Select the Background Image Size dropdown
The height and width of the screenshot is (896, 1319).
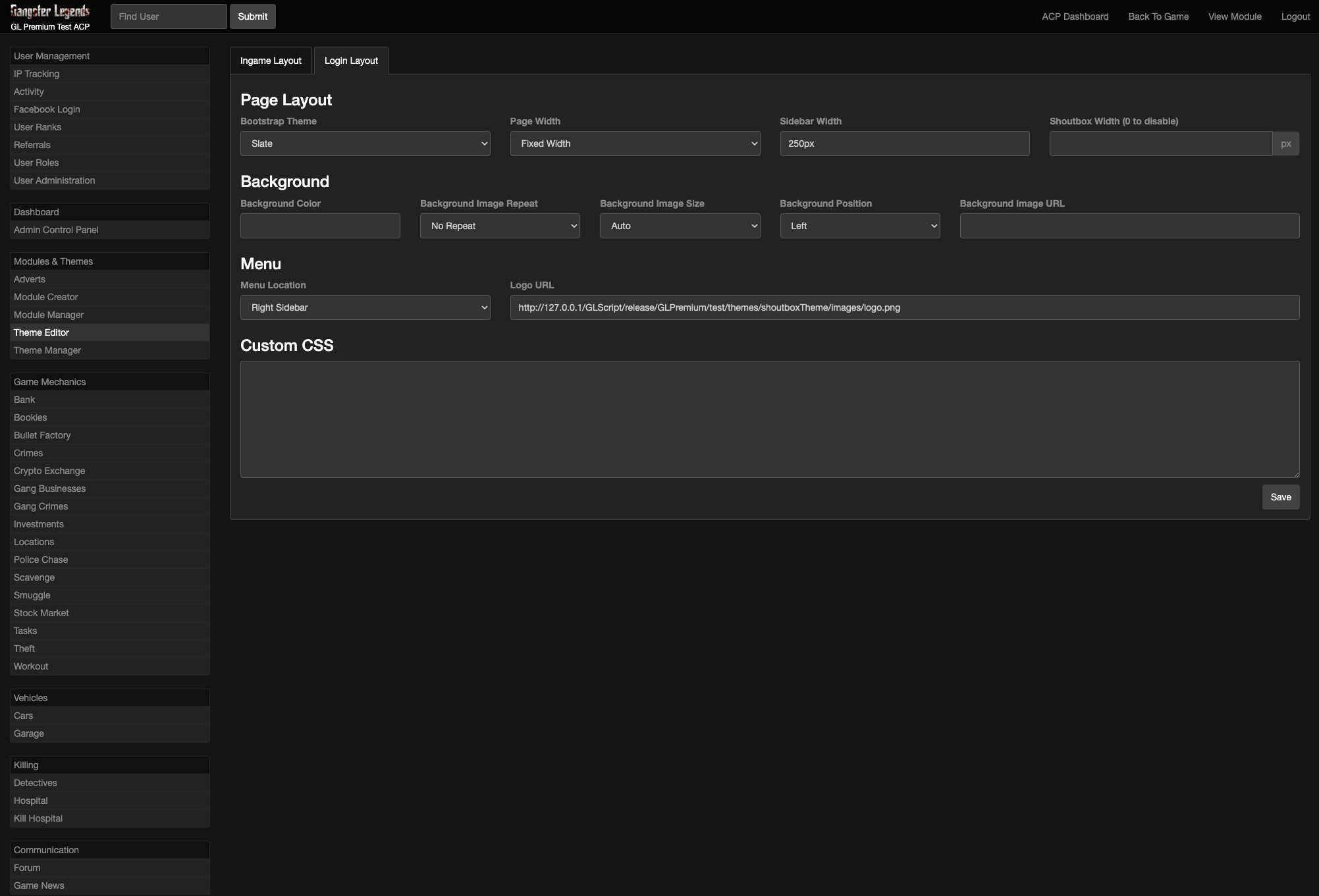click(x=679, y=226)
